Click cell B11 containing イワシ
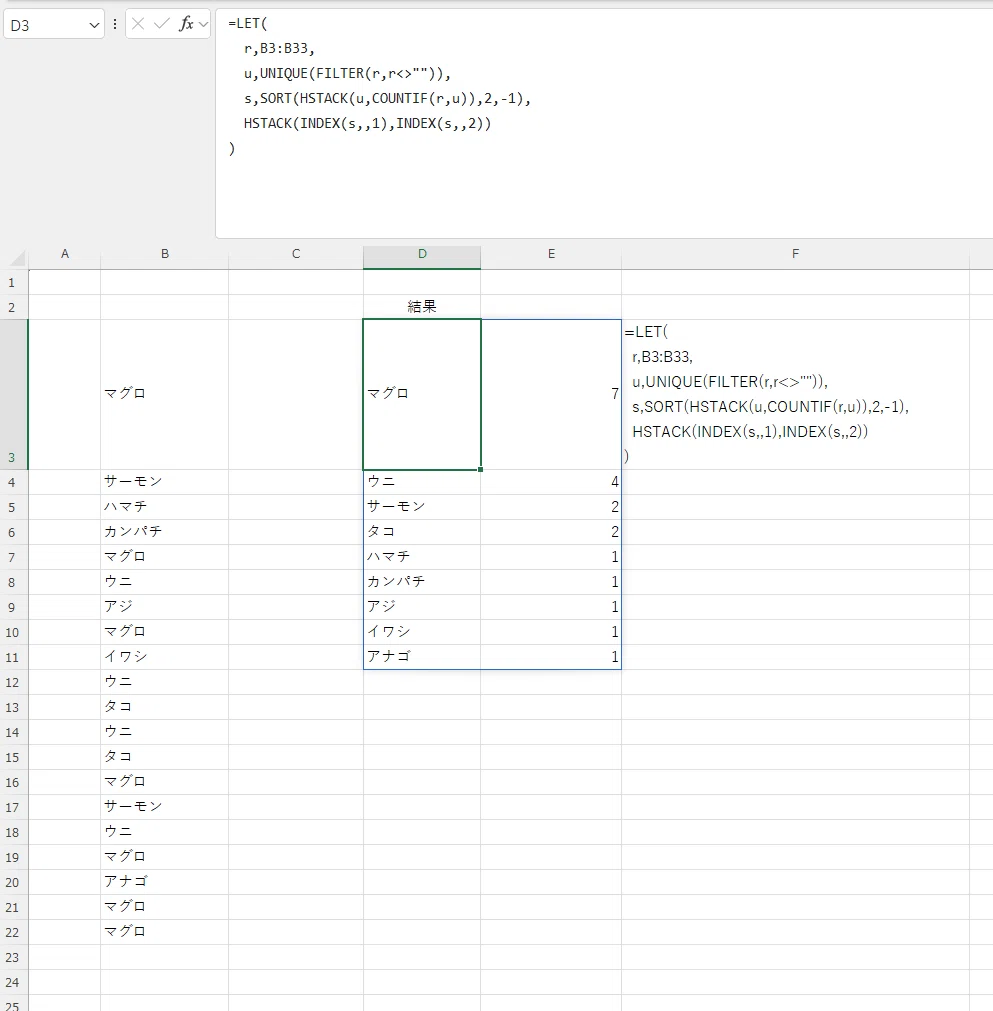The image size is (993, 1011). (x=164, y=657)
